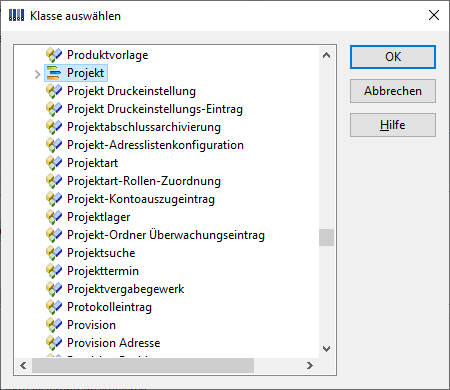Click the icon beside Projektlager

[54, 217]
